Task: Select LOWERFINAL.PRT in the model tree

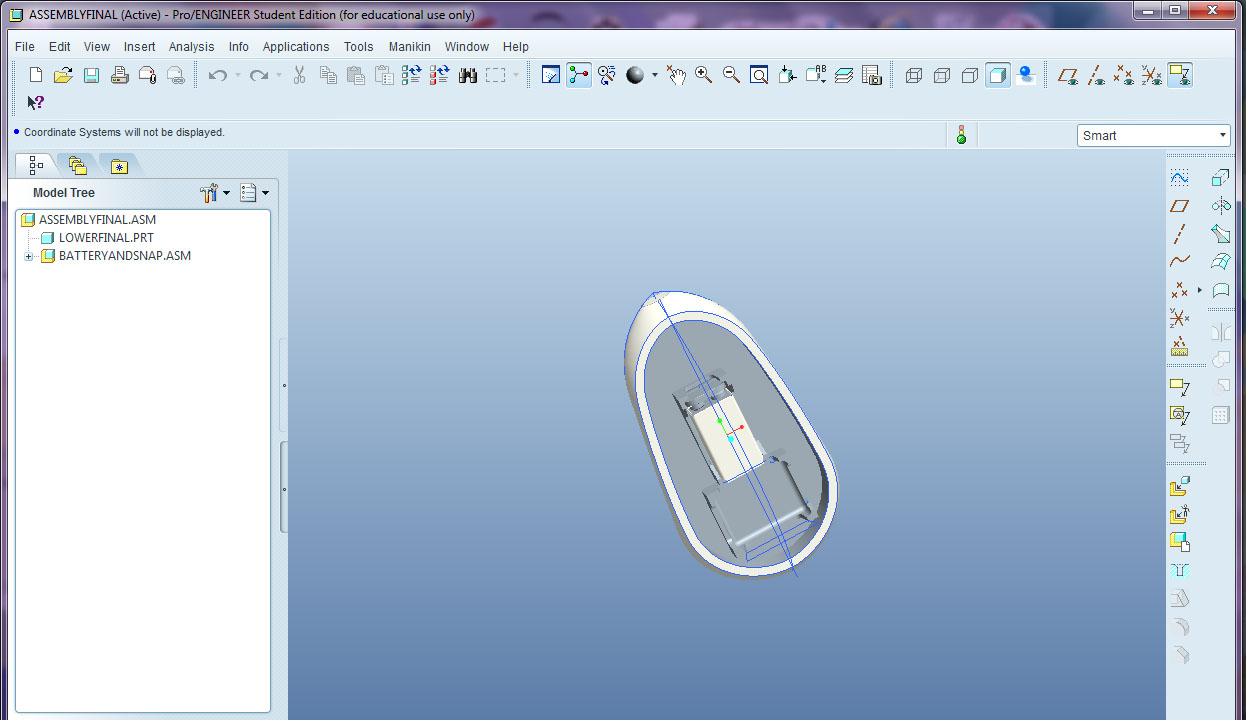Action: point(106,237)
